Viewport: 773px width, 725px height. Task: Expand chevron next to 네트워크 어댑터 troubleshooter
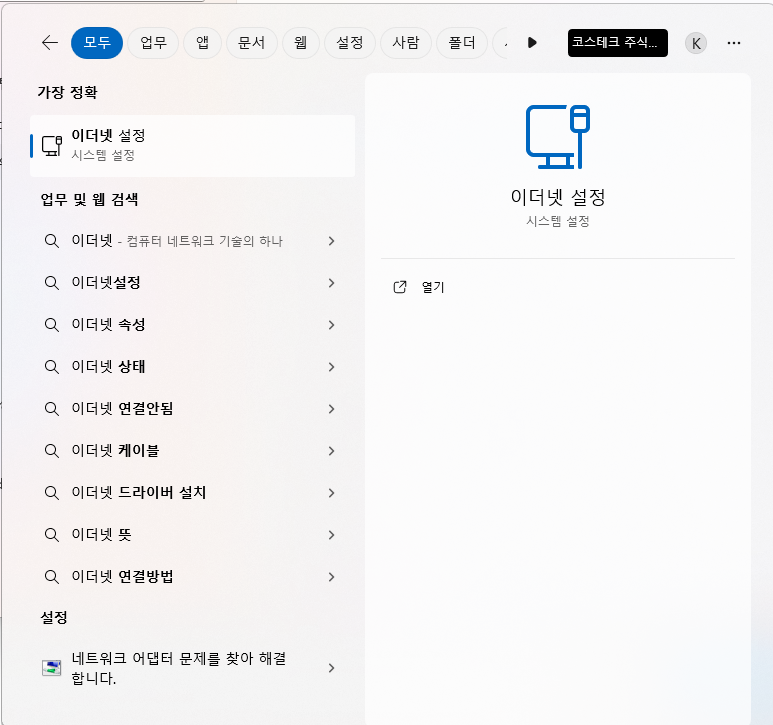point(332,668)
